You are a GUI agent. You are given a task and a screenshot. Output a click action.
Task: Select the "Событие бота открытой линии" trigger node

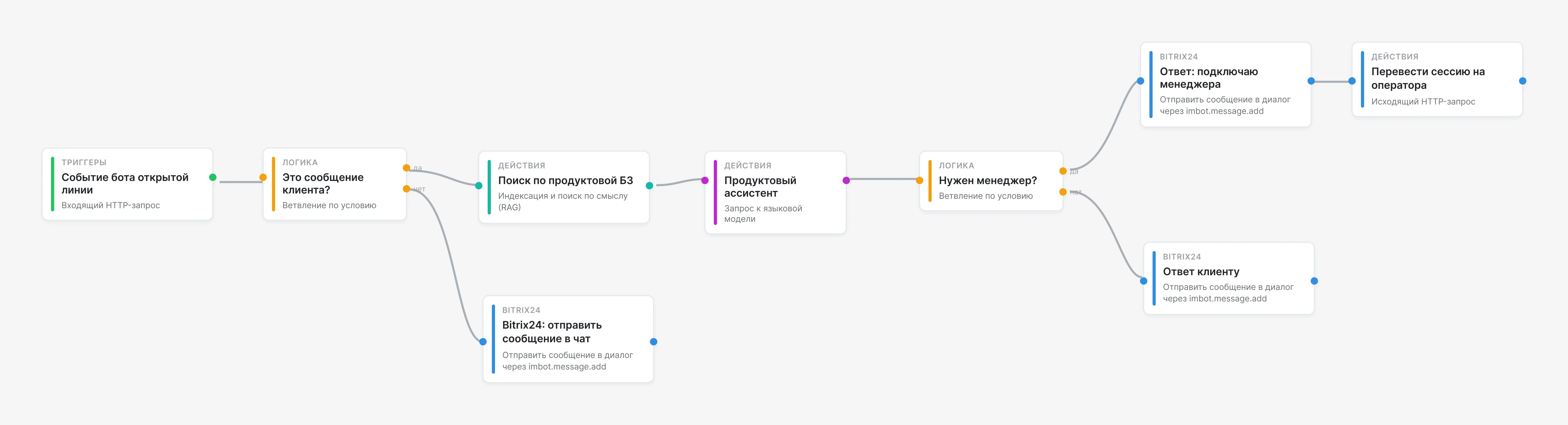[x=127, y=184]
